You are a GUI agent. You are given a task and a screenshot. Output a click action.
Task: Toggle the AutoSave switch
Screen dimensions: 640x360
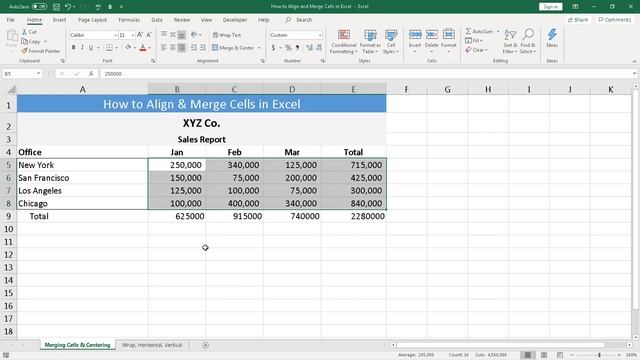pyautogui.click(x=39, y=7)
